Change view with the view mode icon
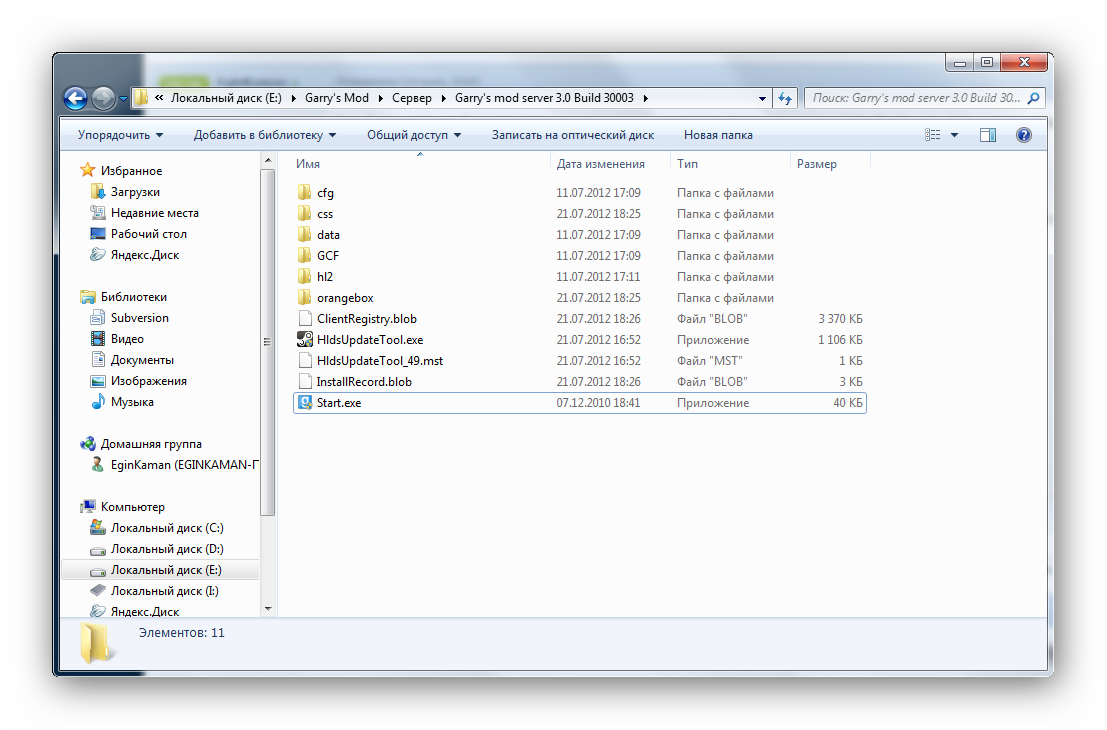This screenshot has width=1107, height=730. point(933,135)
